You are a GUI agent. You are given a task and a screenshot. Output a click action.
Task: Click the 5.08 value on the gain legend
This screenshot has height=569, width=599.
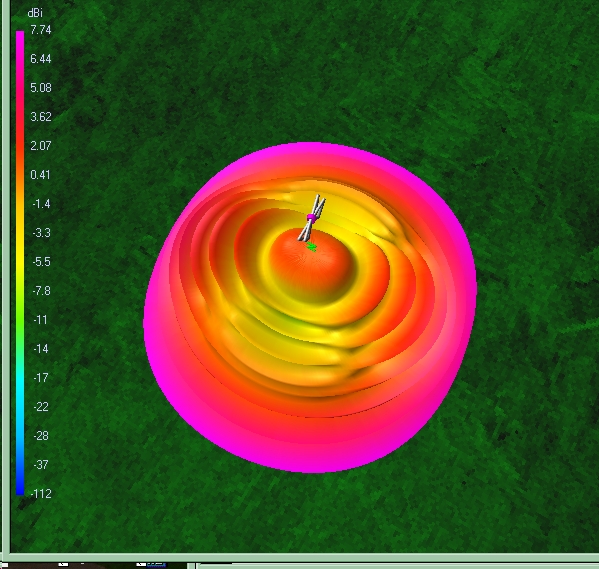[40, 88]
